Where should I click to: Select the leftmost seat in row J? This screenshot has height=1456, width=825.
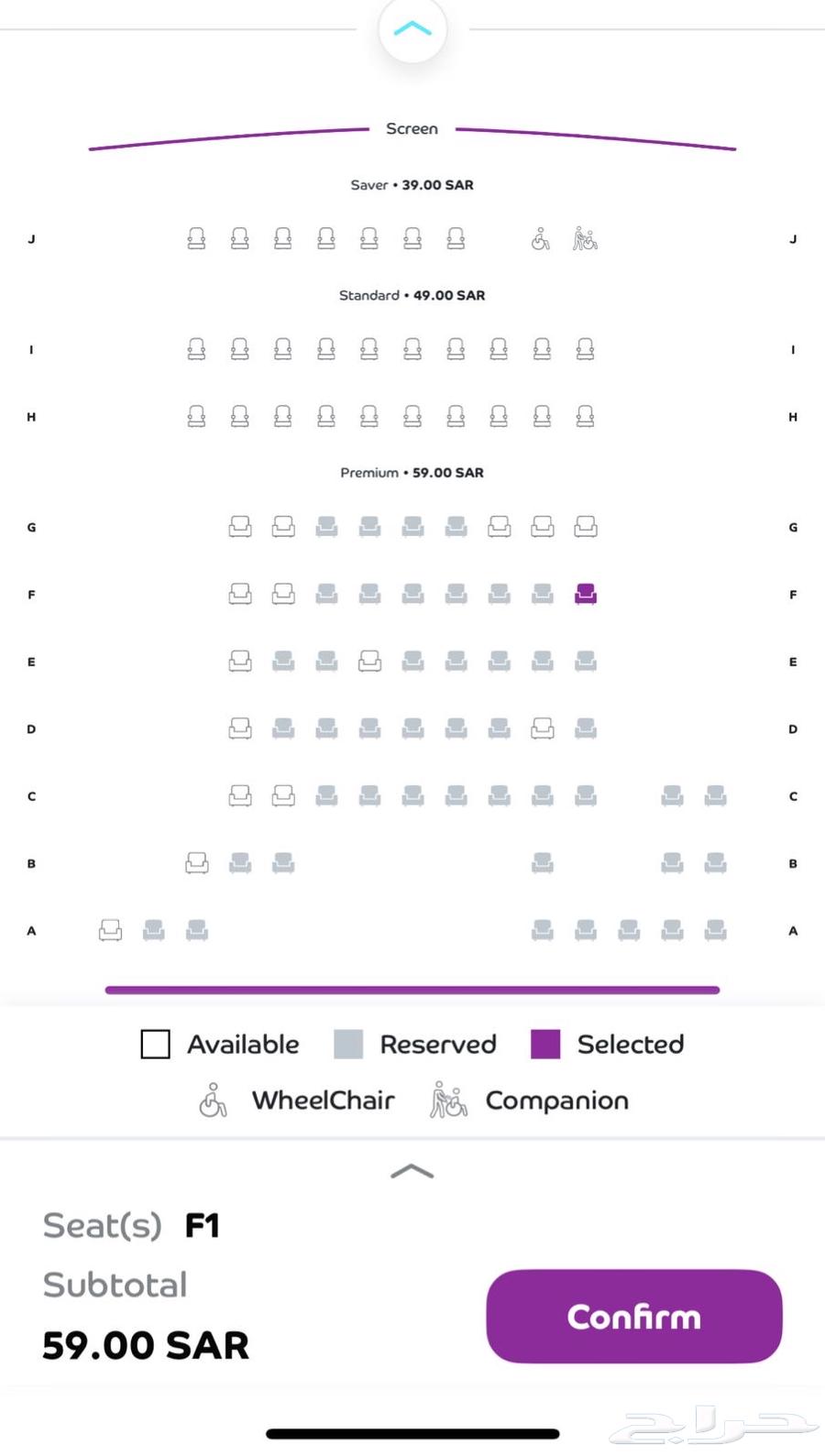tap(196, 239)
